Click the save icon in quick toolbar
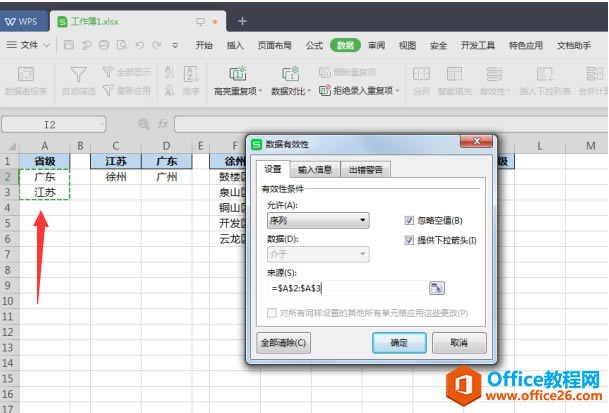This screenshot has width=609, height=413. (x=69, y=45)
